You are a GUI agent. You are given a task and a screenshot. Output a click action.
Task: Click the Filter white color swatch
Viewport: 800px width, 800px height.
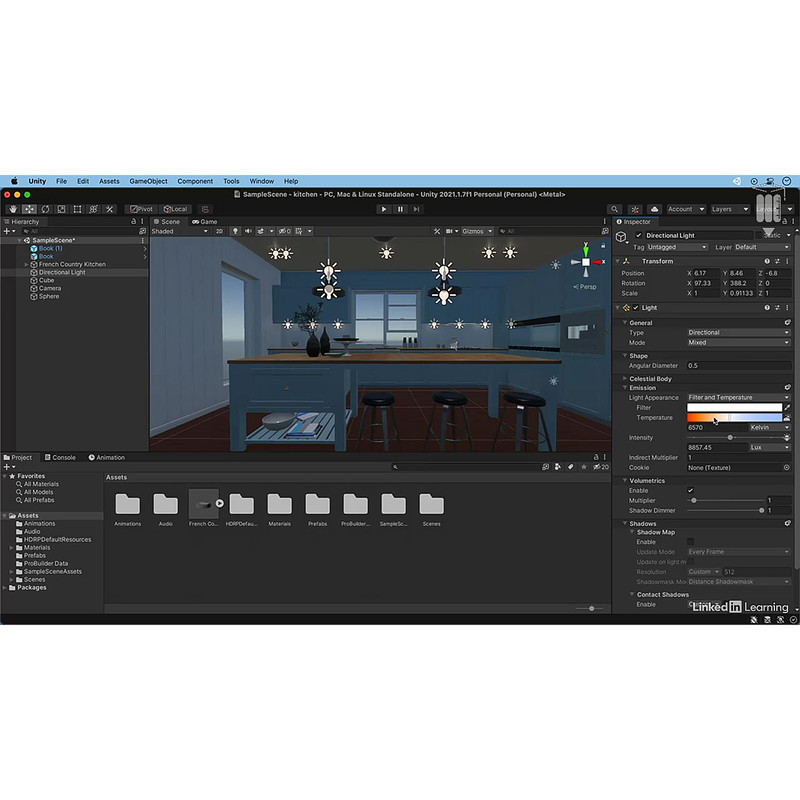[733, 407]
